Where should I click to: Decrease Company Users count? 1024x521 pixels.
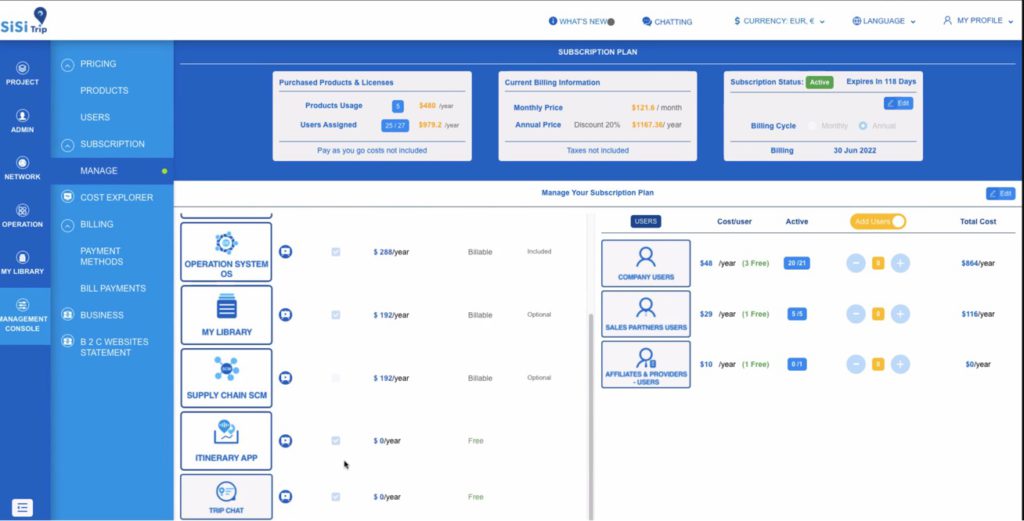point(856,264)
